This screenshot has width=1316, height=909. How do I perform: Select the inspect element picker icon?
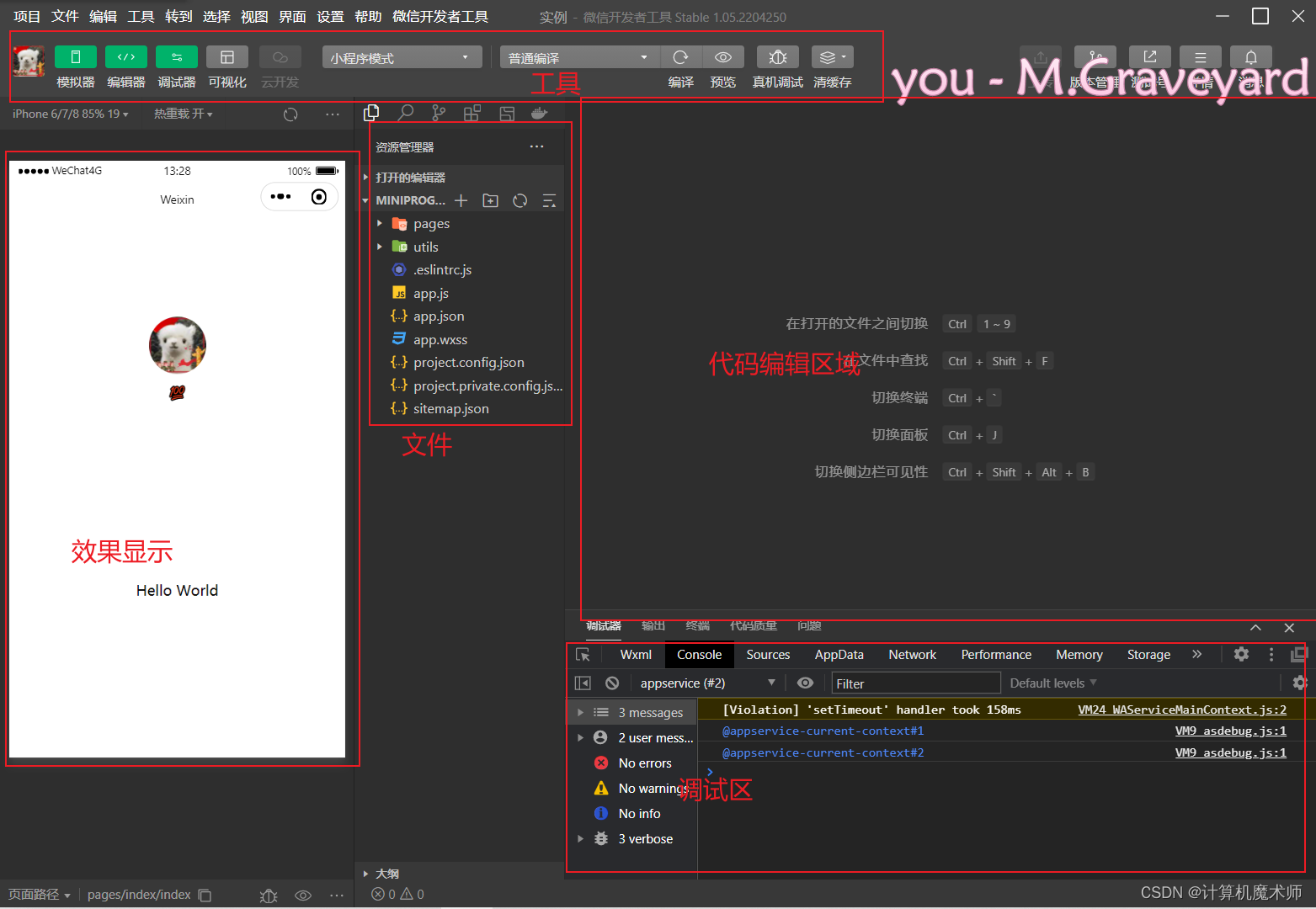[x=583, y=655]
